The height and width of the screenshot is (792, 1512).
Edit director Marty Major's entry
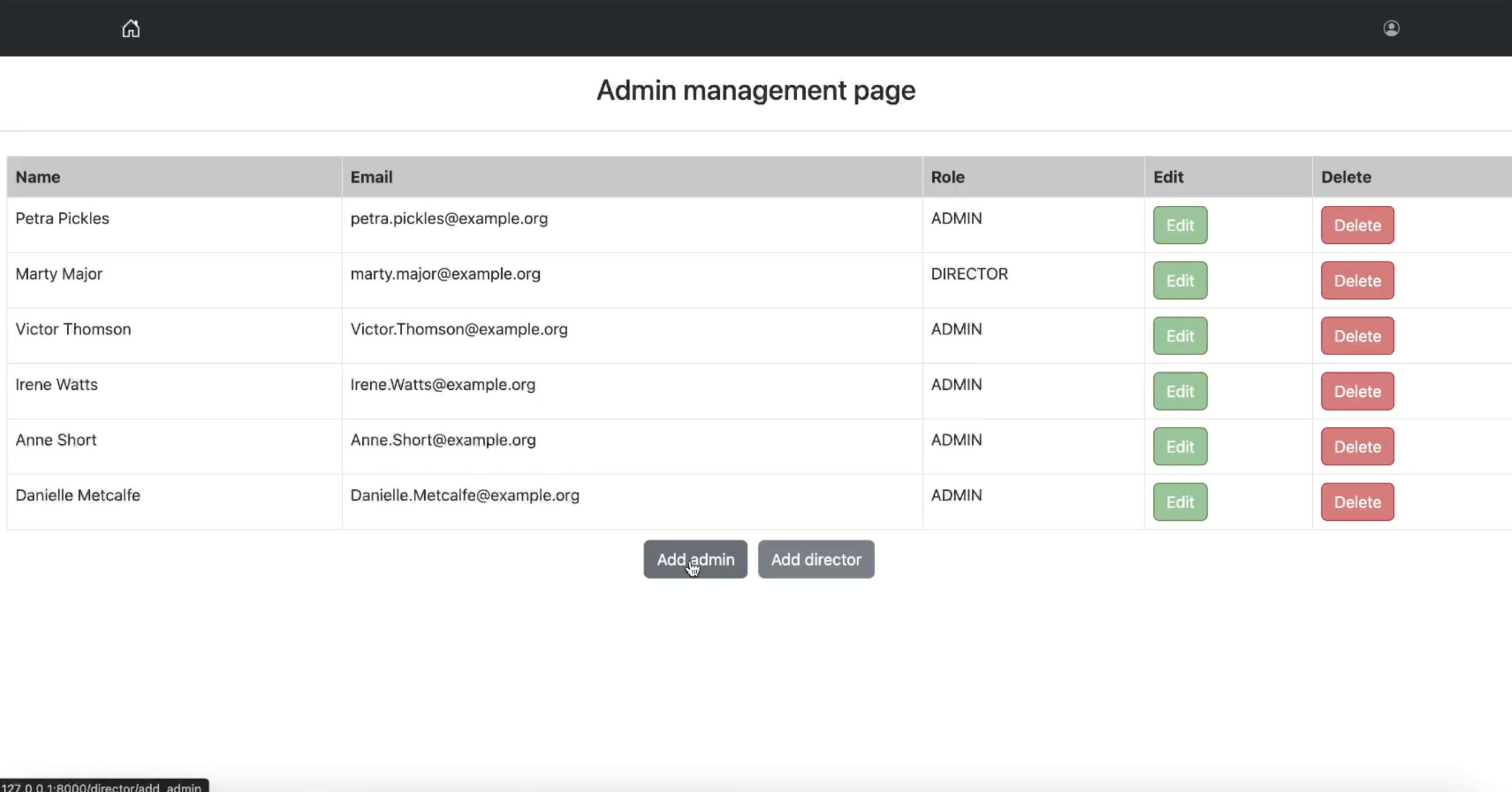[x=1180, y=280]
